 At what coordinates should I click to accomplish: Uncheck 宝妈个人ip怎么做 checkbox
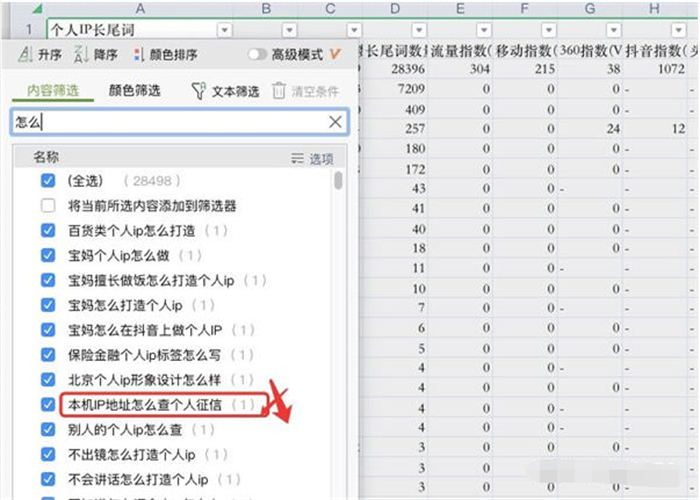(x=48, y=255)
